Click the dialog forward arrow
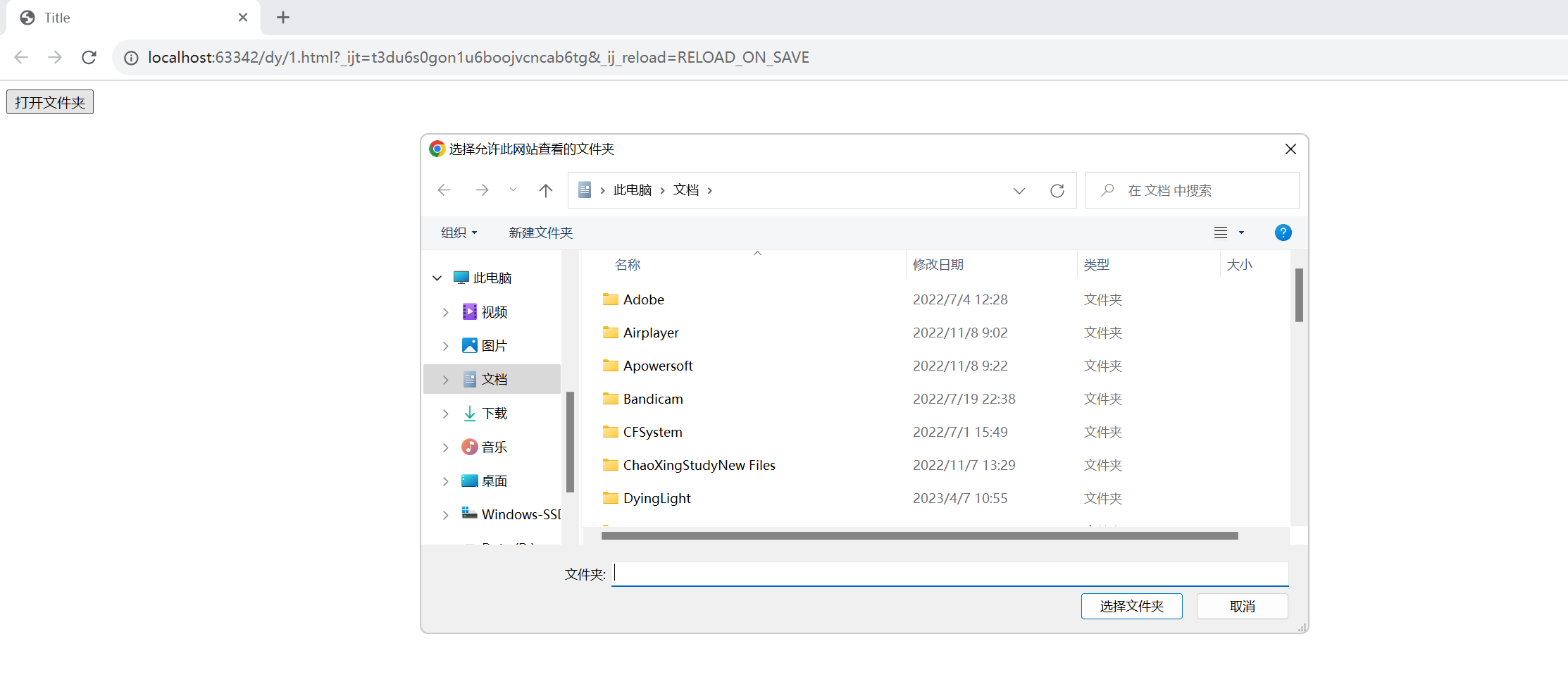This screenshot has width=1568, height=682. (482, 190)
